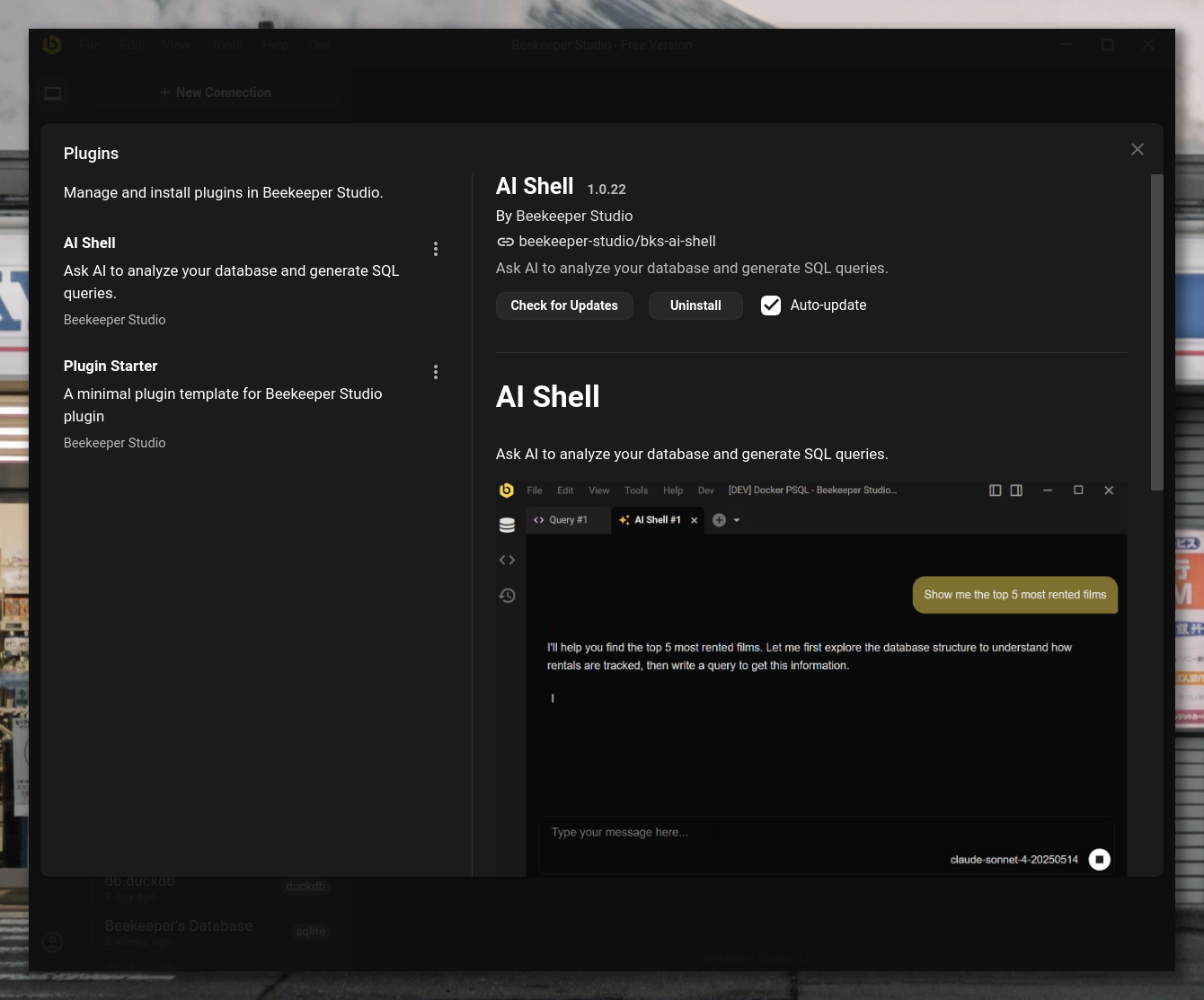Image resolution: width=1204 pixels, height=1000 pixels.
Task: Uninstall the AI Shell plugin
Action: click(x=695, y=305)
